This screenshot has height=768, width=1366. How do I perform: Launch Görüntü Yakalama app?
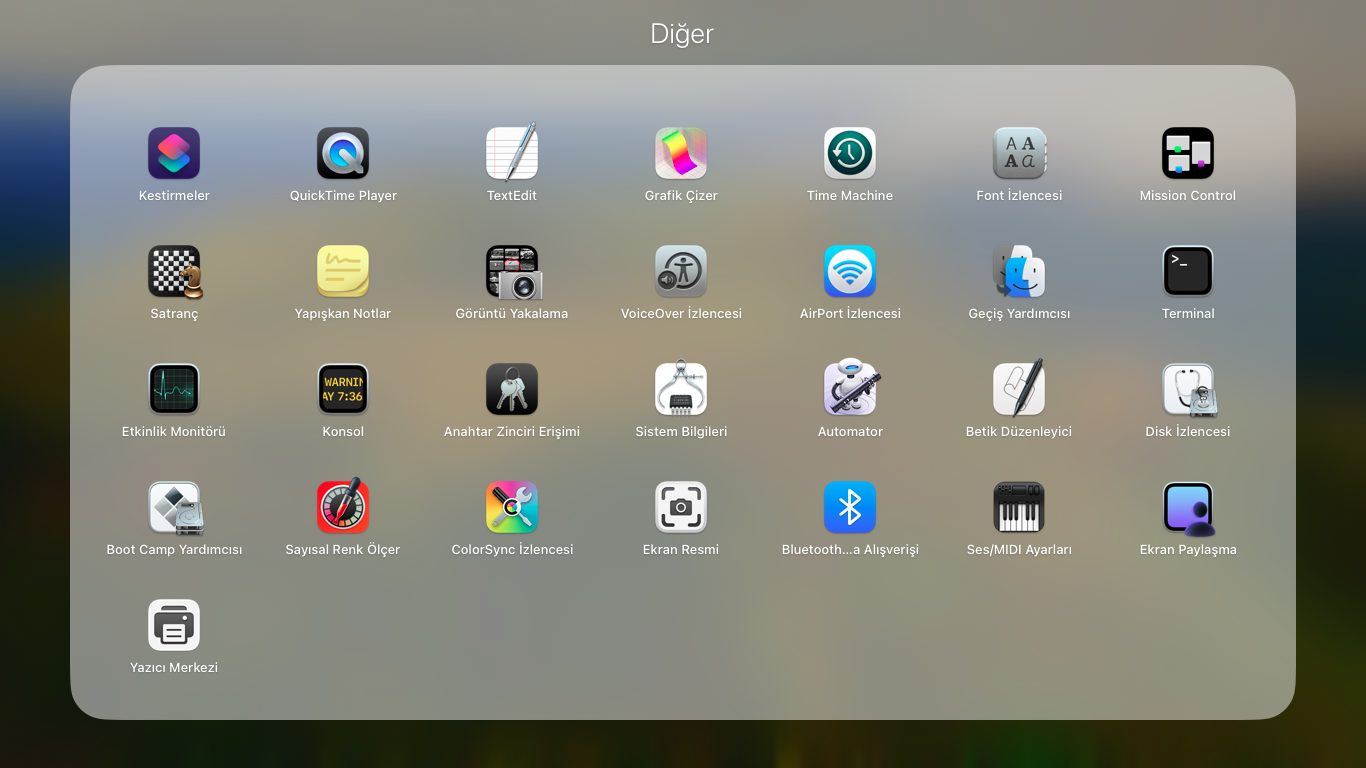(x=512, y=272)
